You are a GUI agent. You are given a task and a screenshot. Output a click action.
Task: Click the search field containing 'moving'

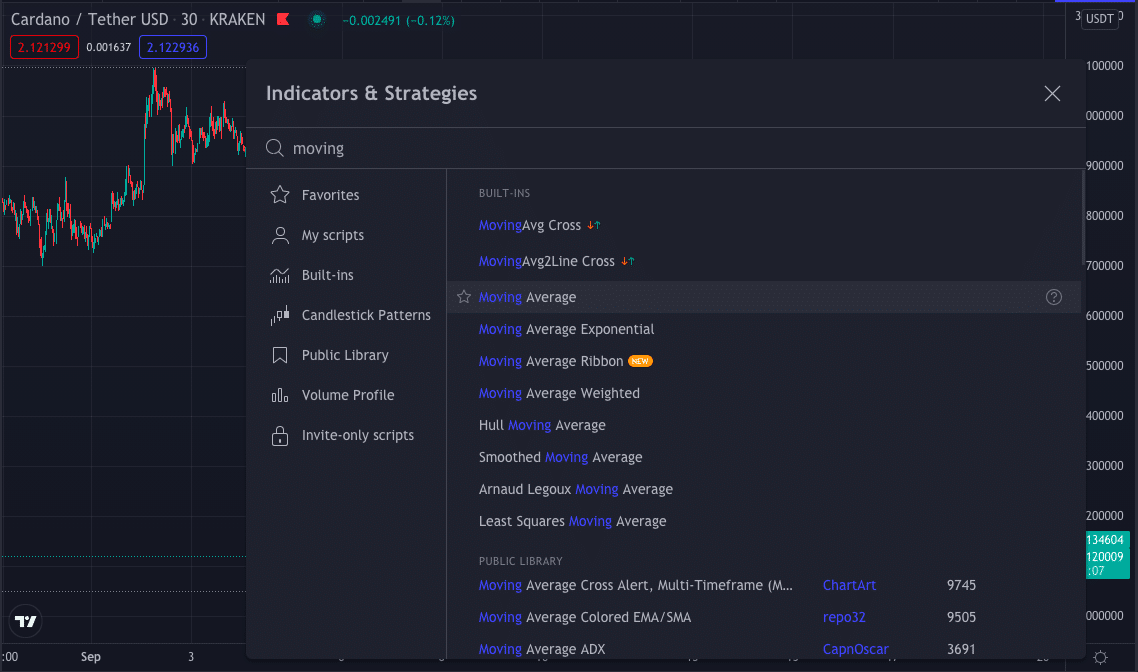coord(660,148)
